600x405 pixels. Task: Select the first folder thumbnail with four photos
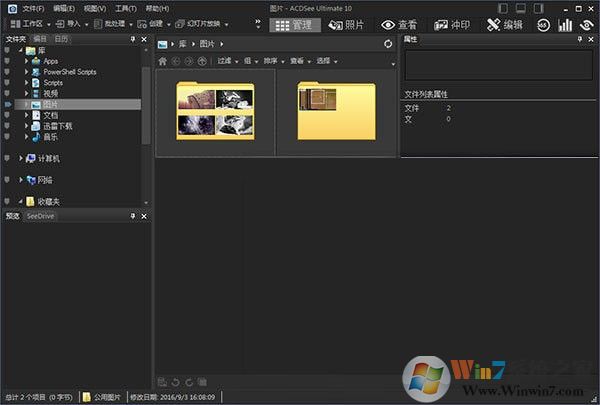[215, 111]
